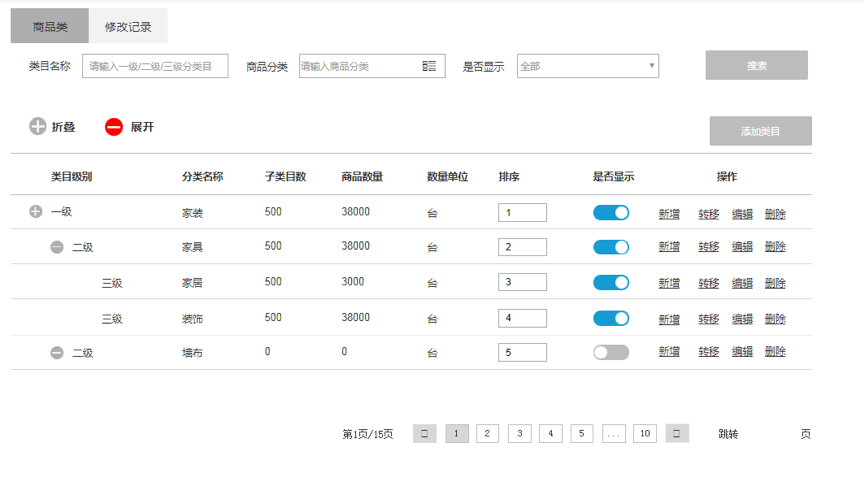Toggle display switch for 家具 row
The image size is (864, 502).
point(611,247)
